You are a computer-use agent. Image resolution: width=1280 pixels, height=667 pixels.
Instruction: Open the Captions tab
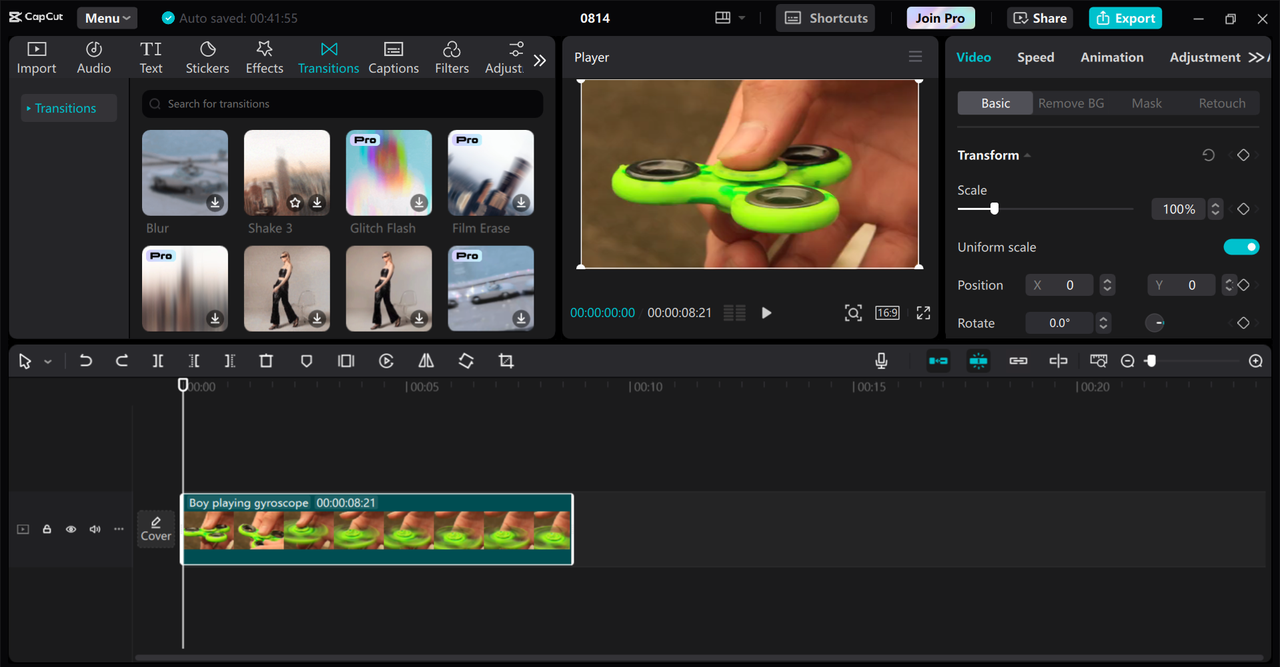pos(393,58)
